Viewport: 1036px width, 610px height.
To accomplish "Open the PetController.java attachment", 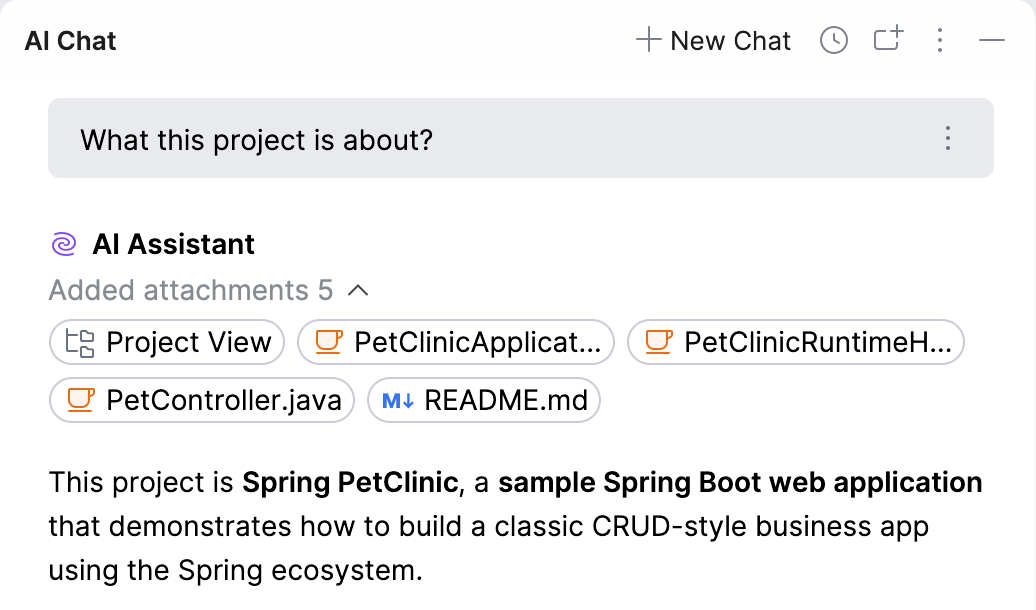I will 223,401.
